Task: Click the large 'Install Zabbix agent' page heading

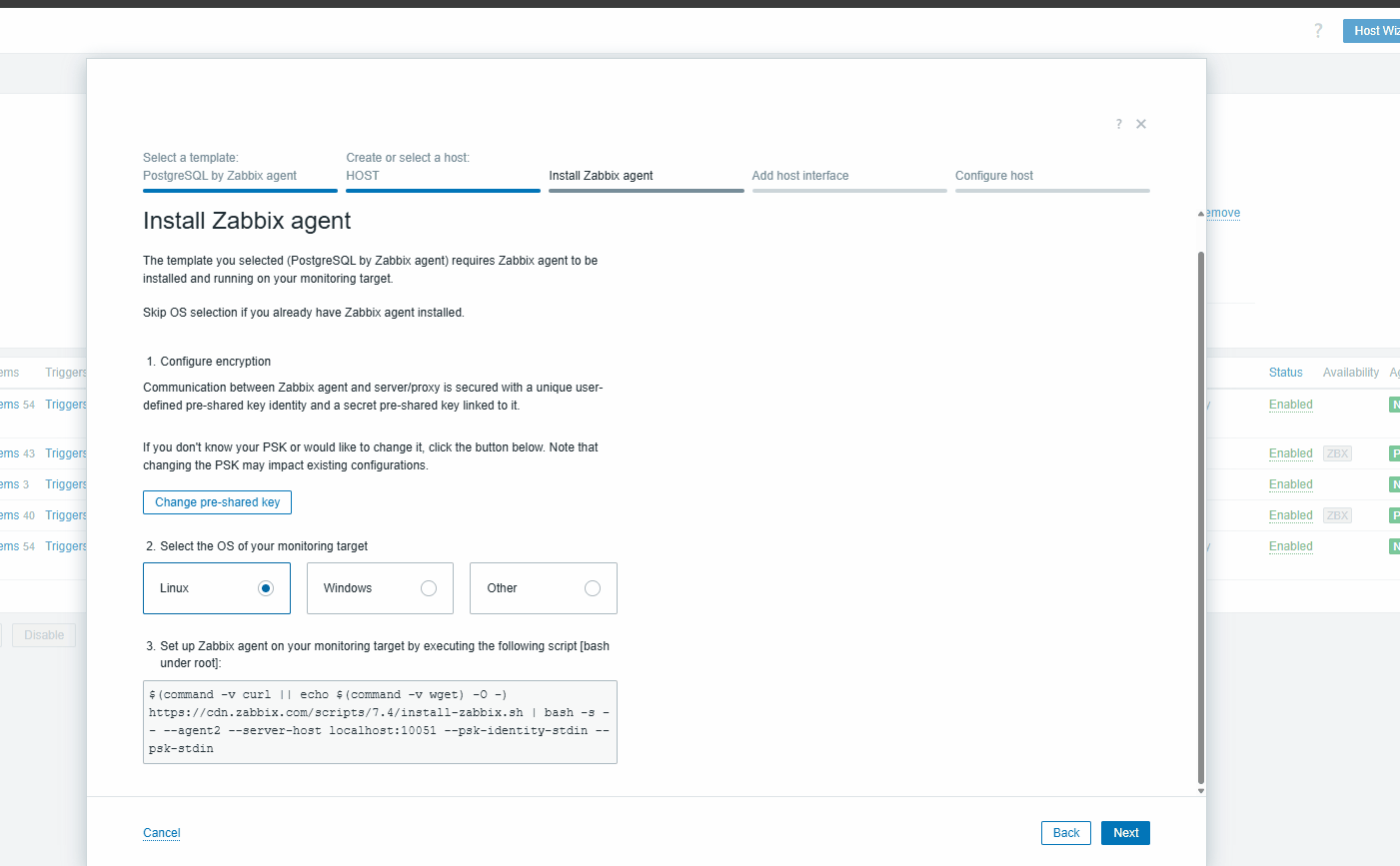Action: [247, 221]
